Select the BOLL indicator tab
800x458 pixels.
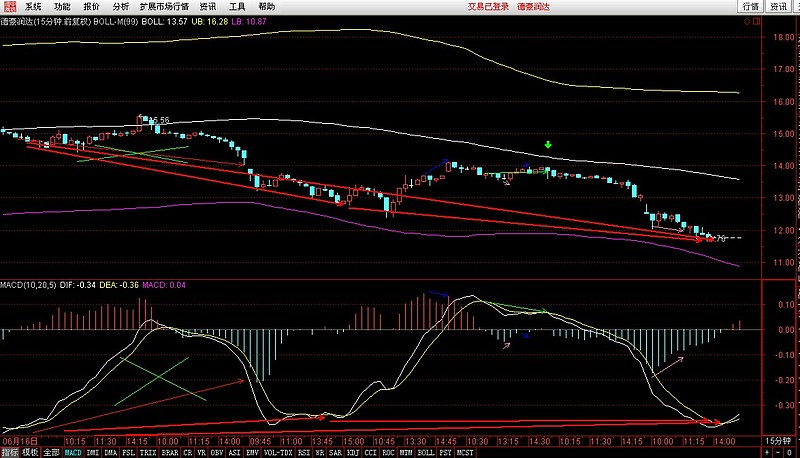[426, 452]
